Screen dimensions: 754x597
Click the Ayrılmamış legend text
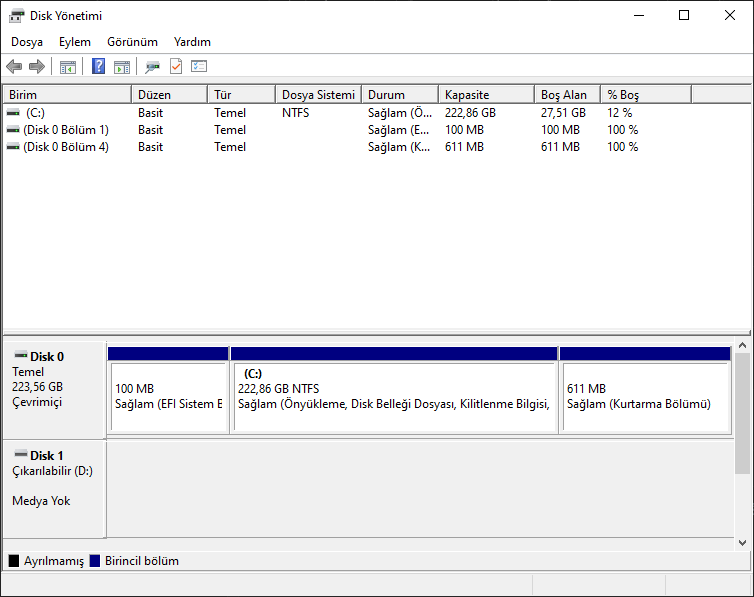pos(54,561)
